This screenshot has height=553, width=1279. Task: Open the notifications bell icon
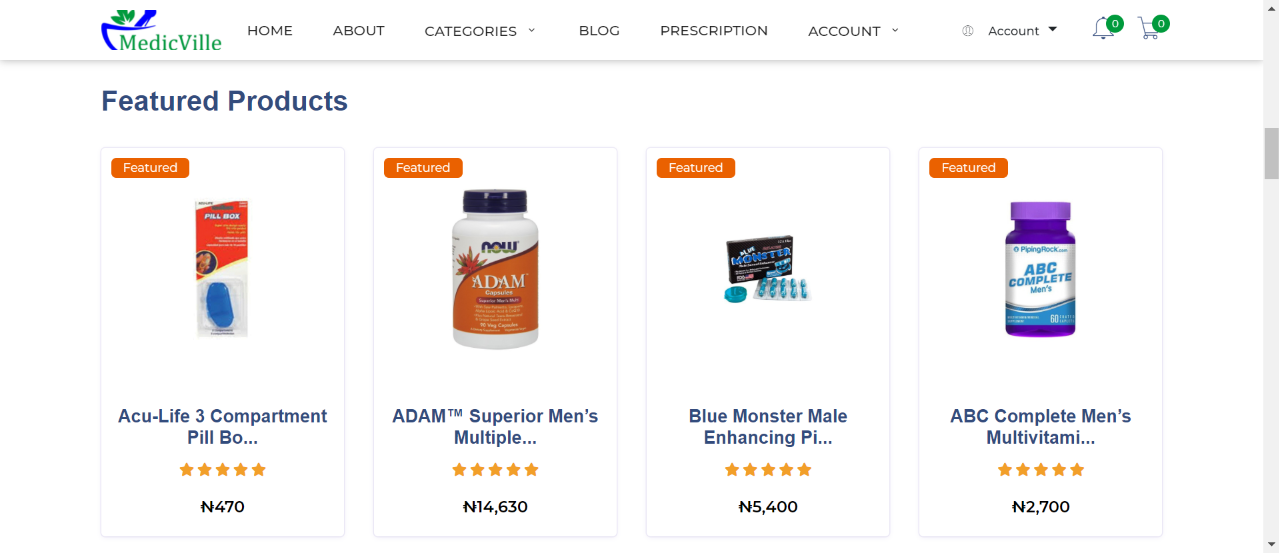1103,29
